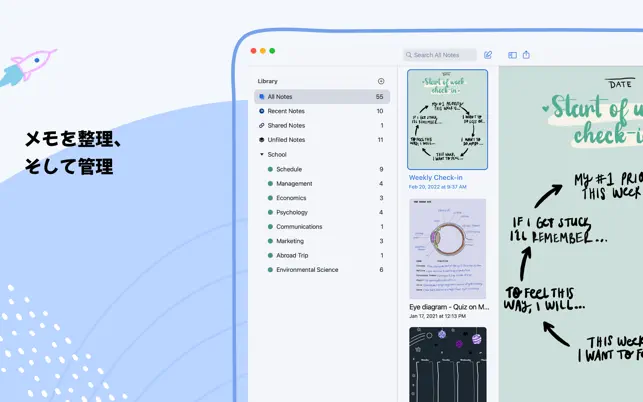Open the Eye diagram note thumbnail
The image size is (643, 402).
(447, 249)
